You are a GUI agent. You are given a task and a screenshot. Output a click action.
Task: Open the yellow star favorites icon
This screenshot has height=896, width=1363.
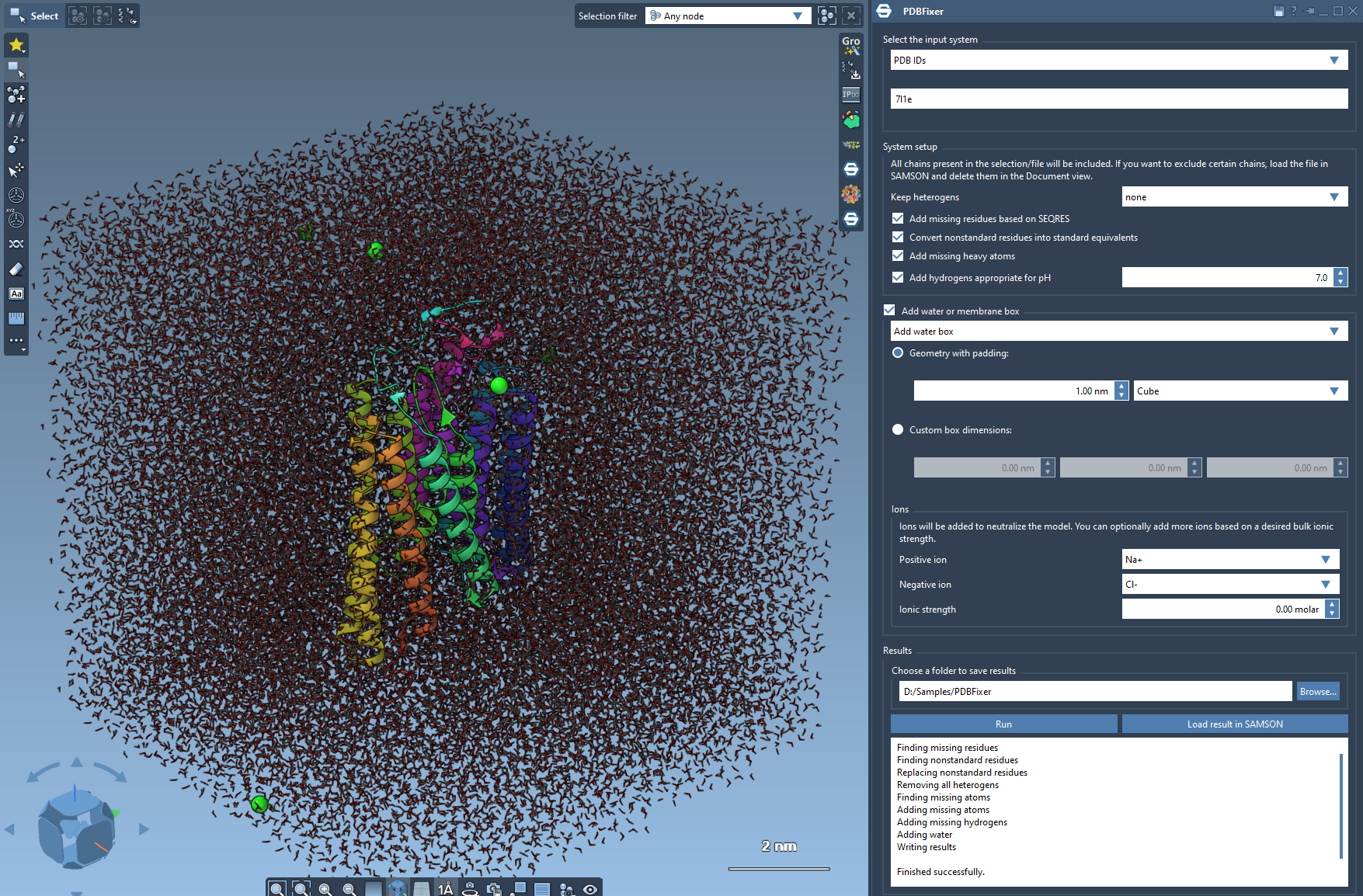click(x=16, y=45)
